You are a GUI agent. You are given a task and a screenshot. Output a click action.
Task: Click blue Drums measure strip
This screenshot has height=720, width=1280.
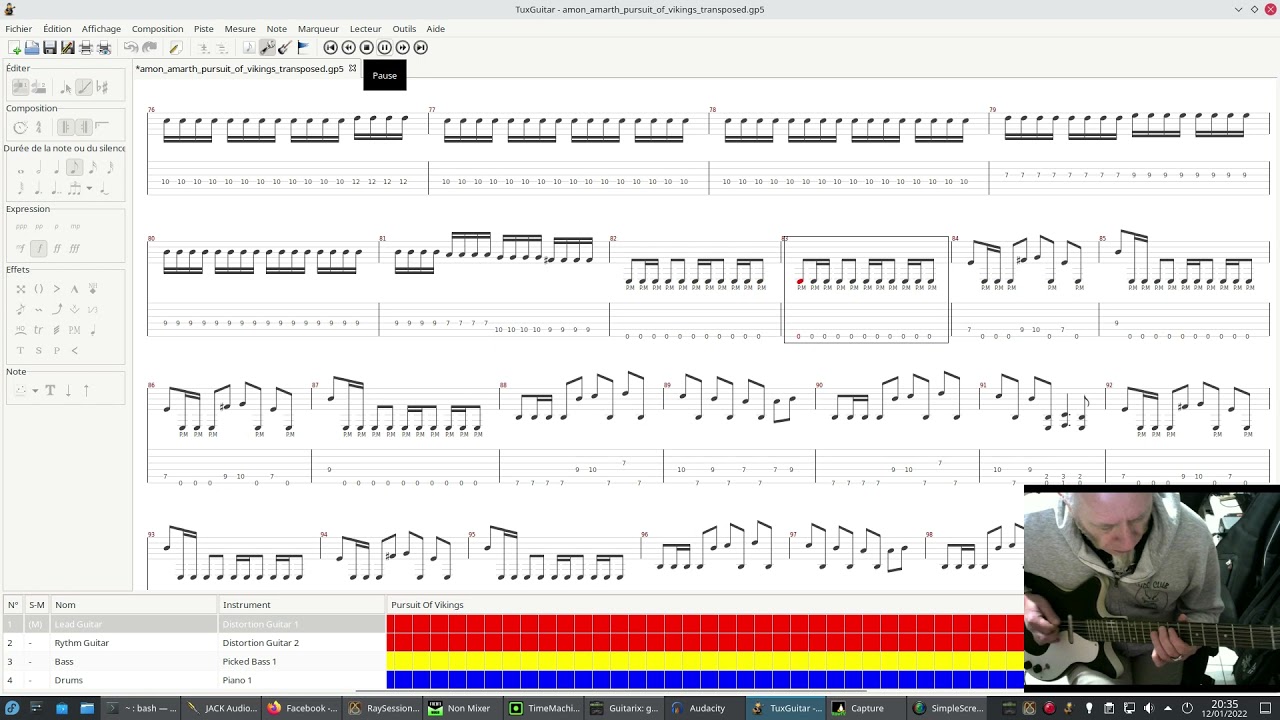point(705,680)
